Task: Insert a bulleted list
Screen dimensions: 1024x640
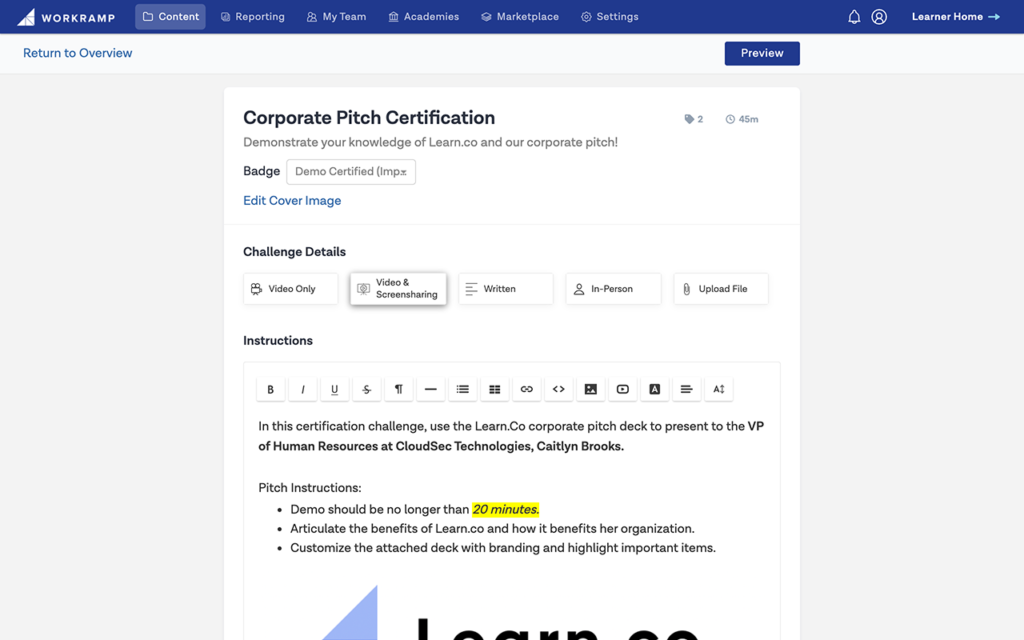Action: (x=462, y=389)
